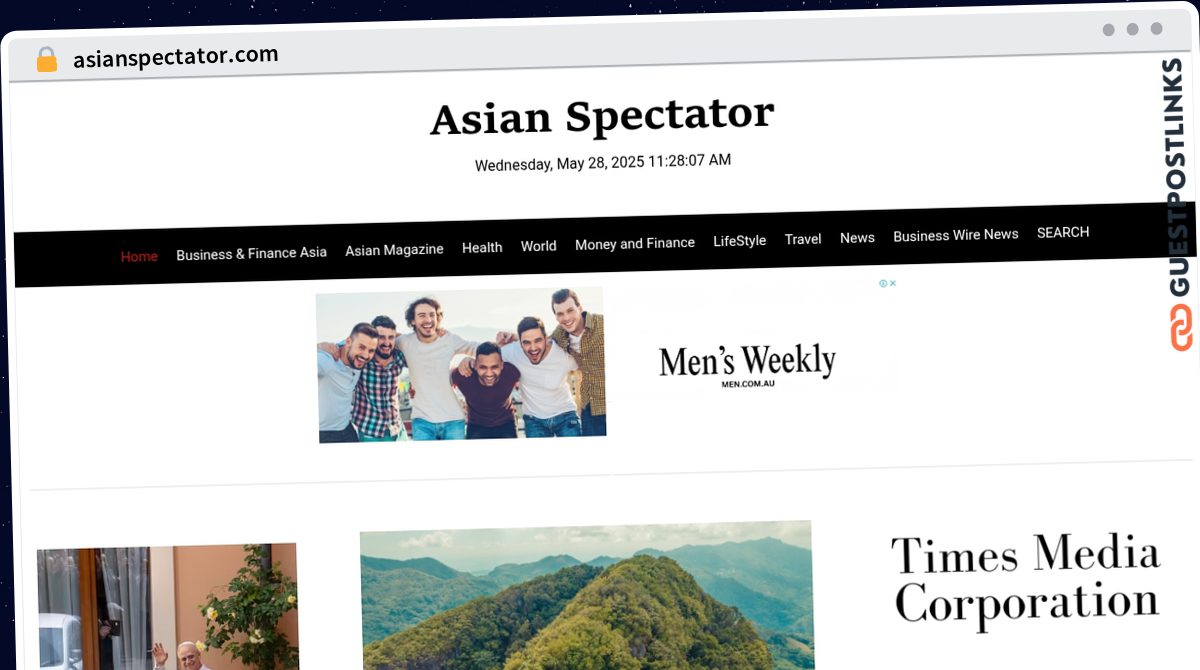Click the asianspectator.com address bar
The height and width of the screenshot is (670, 1200).
point(176,57)
